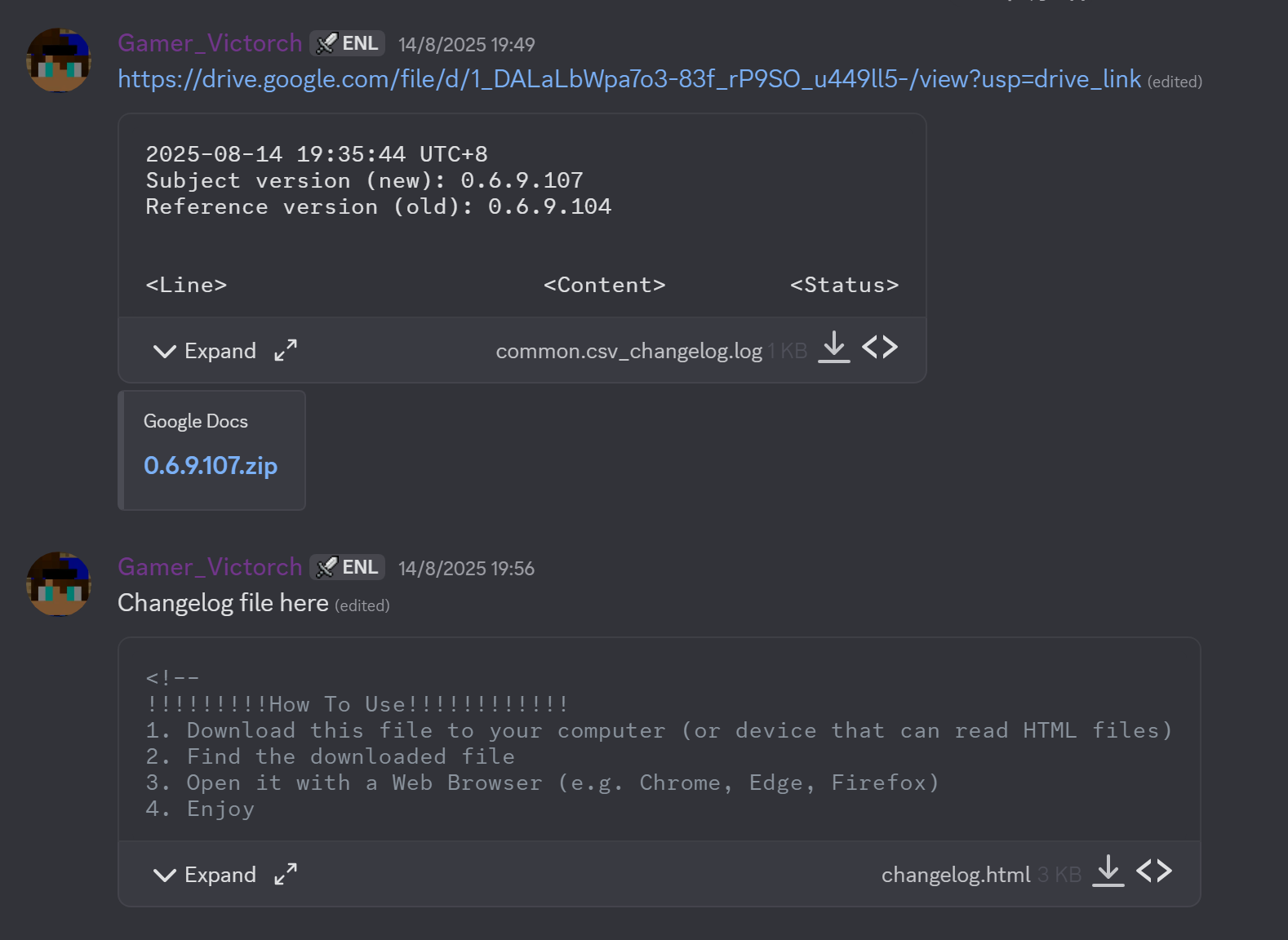Toggle code view for changelog.html
The image size is (1288, 940).
pyautogui.click(x=1154, y=871)
